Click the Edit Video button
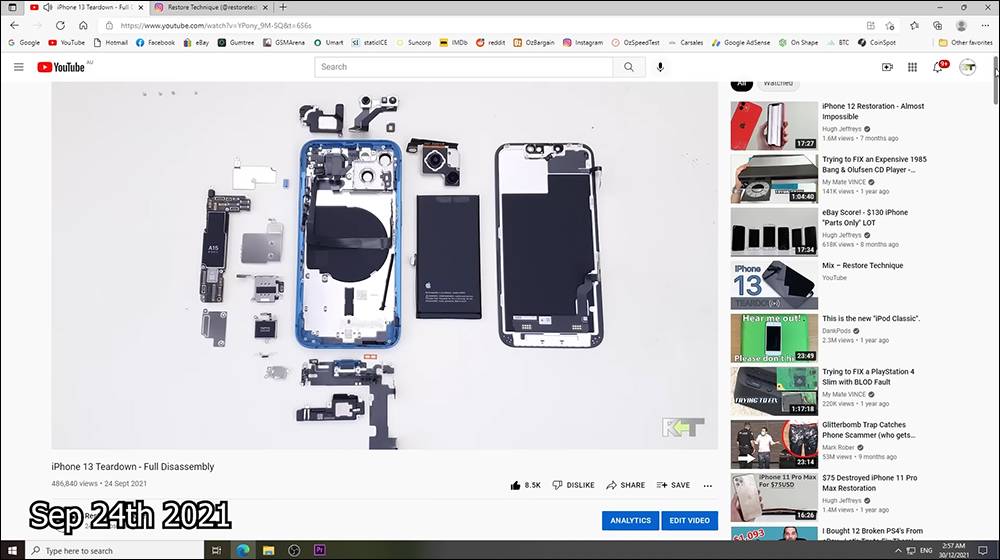This screenshot has height=560, width=1000. tap(689, 520)
